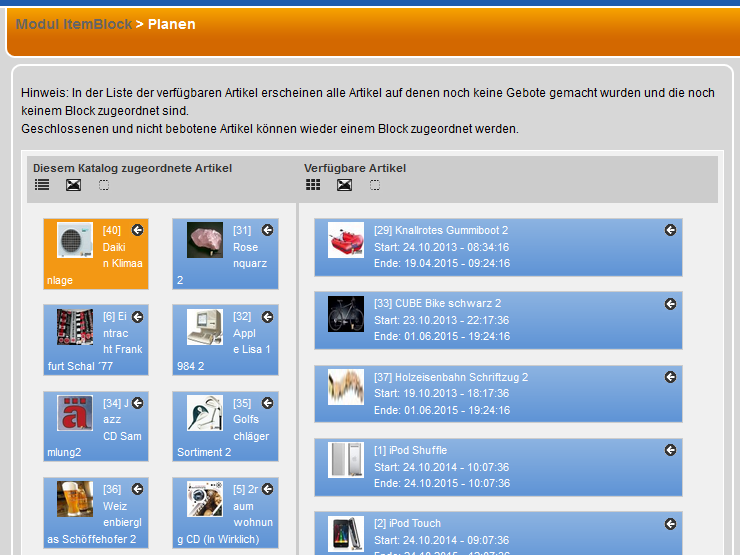Click 'Start: 24.10.2013 - 08:34:16' text
The image size is (740, 555).
point(441,247)
